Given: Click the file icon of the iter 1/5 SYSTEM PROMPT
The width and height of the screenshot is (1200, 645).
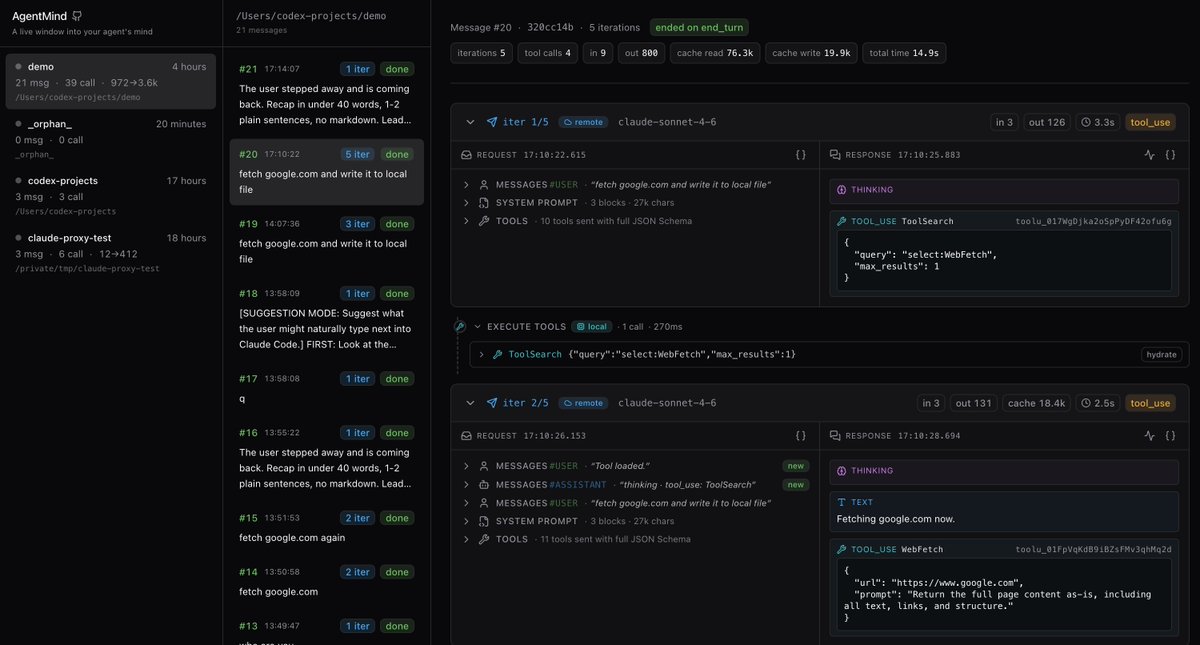Looking at the screenshot, I should click(x=484, y=203).
